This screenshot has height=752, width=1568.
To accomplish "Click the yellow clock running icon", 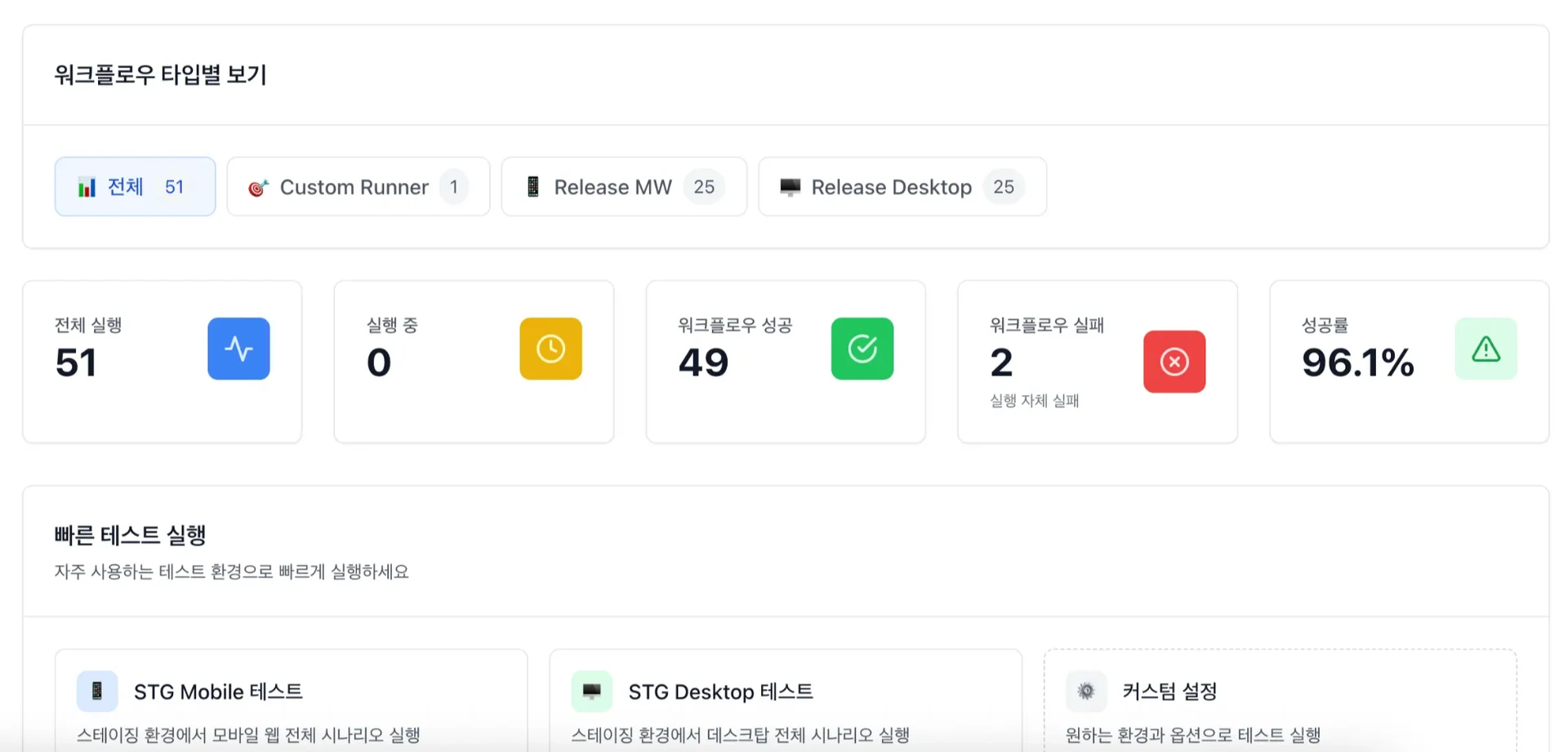I will [x=550, y=349].
